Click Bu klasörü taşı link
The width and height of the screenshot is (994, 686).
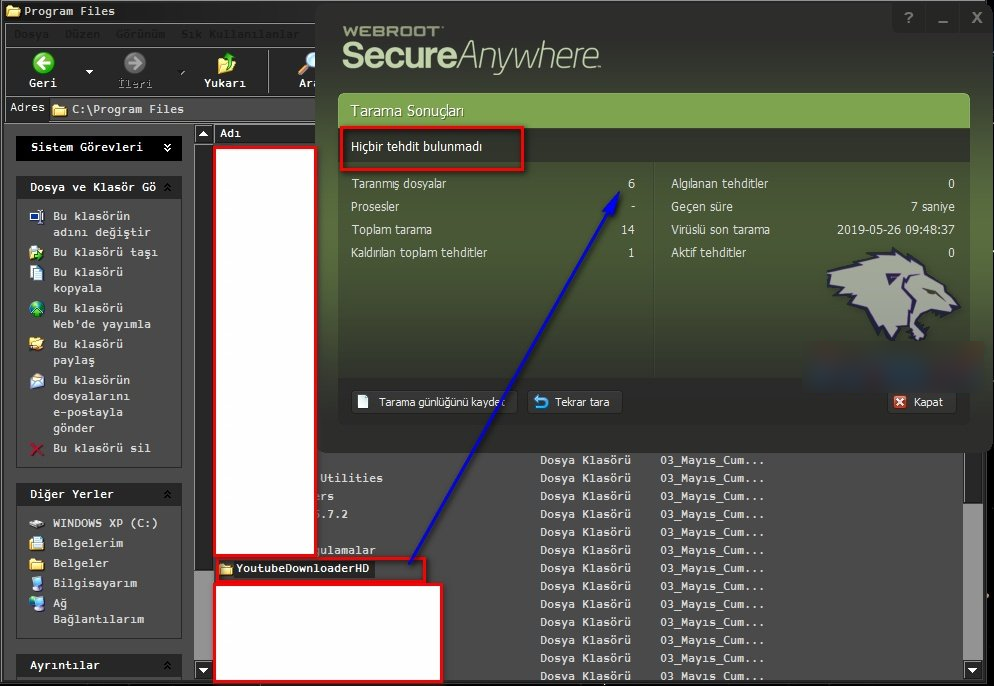[x=105, y=252]
